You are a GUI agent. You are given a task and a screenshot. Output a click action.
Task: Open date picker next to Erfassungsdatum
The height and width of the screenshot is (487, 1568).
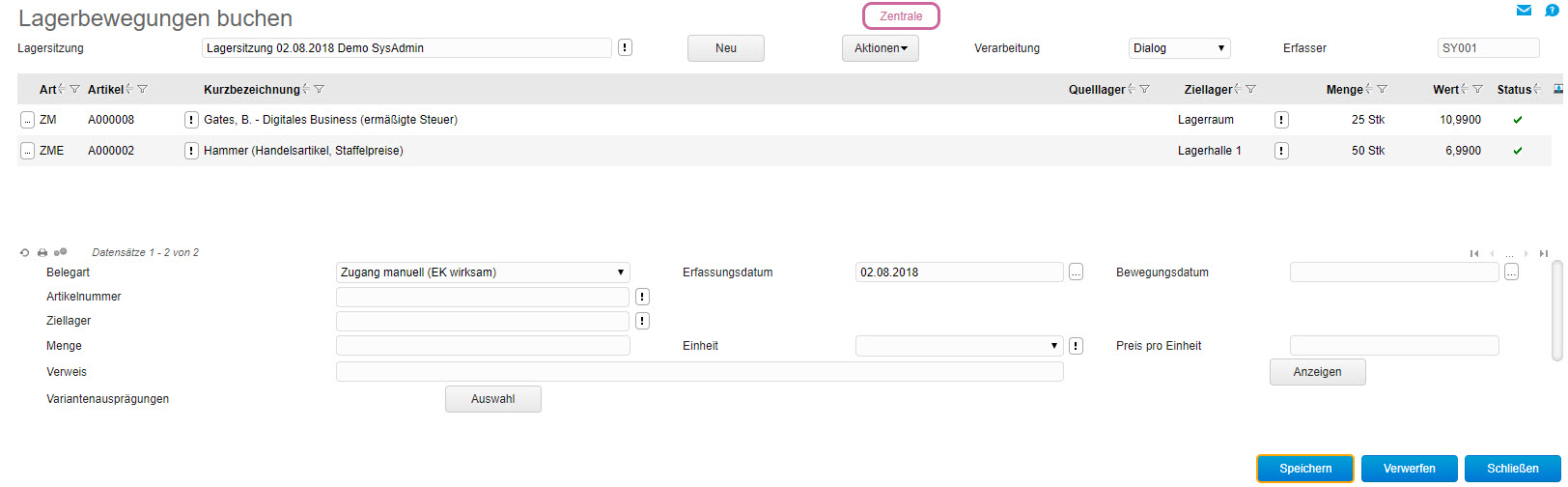click(x=1076, y=272)
